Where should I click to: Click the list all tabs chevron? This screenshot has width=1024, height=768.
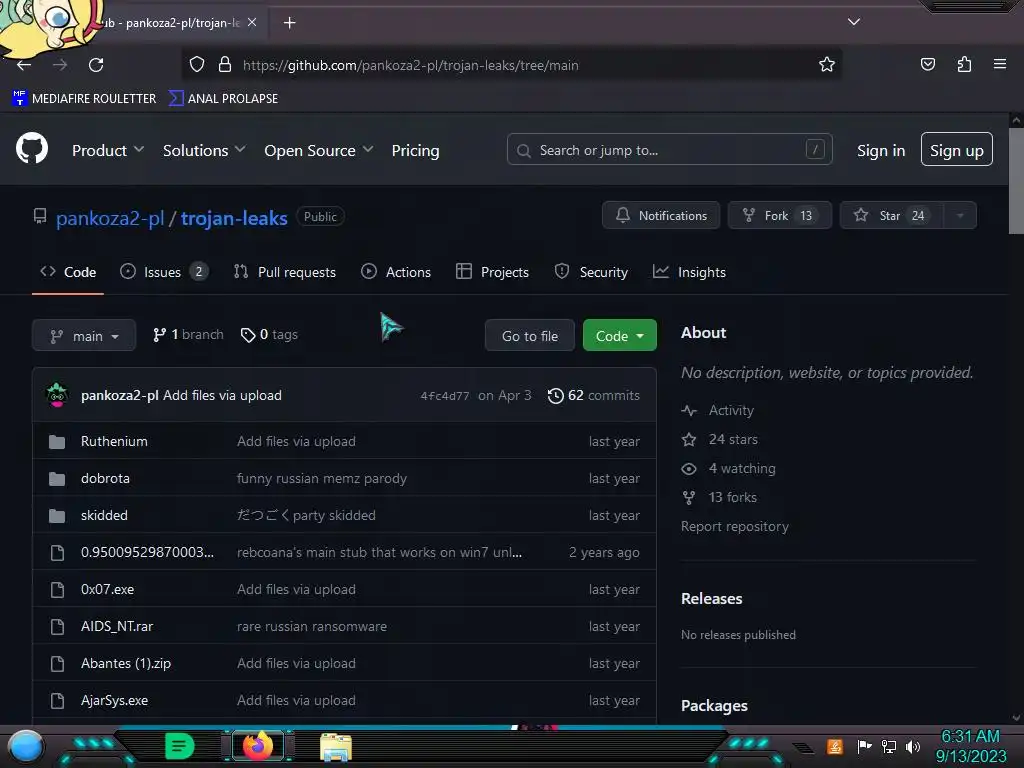(854, 22)
